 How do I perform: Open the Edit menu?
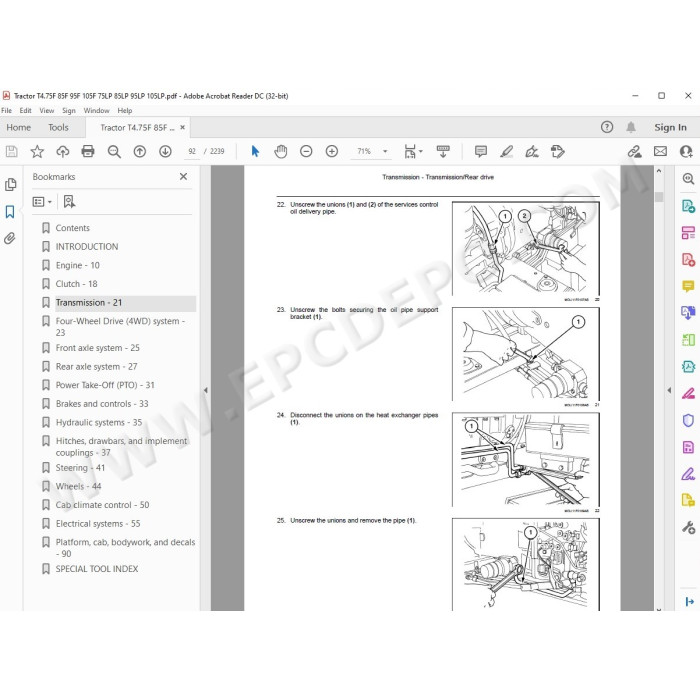click(x=25, y=111)
